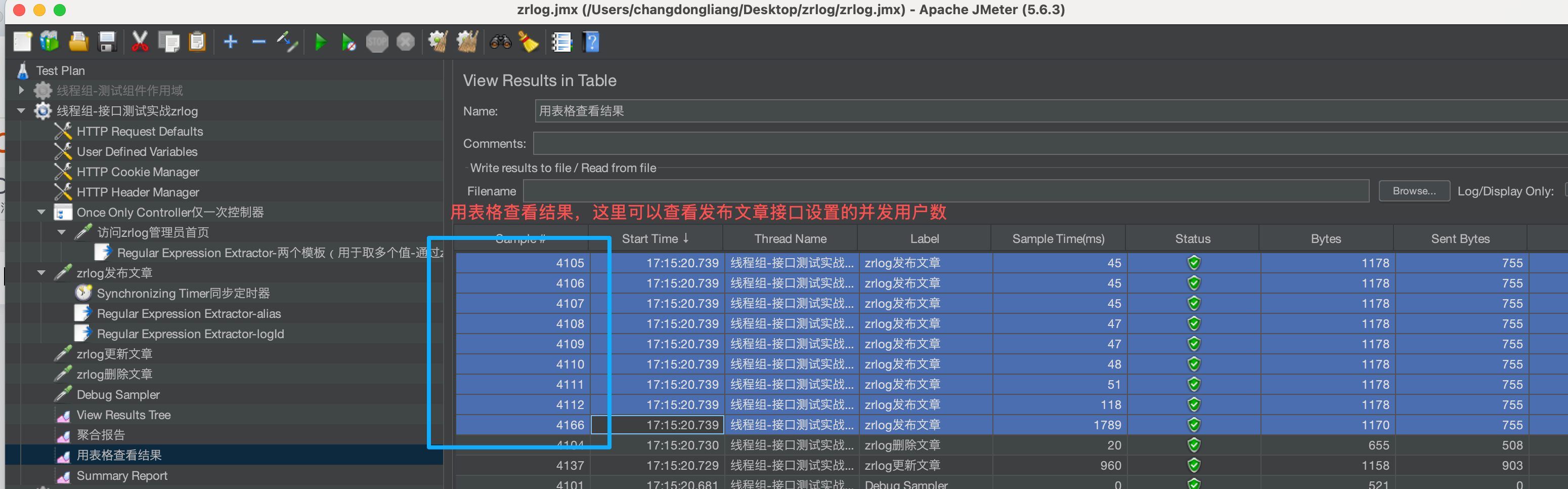Screen dimensions: 1568x489
Task: Click Start no pauses icon
Action: (348, 42)
